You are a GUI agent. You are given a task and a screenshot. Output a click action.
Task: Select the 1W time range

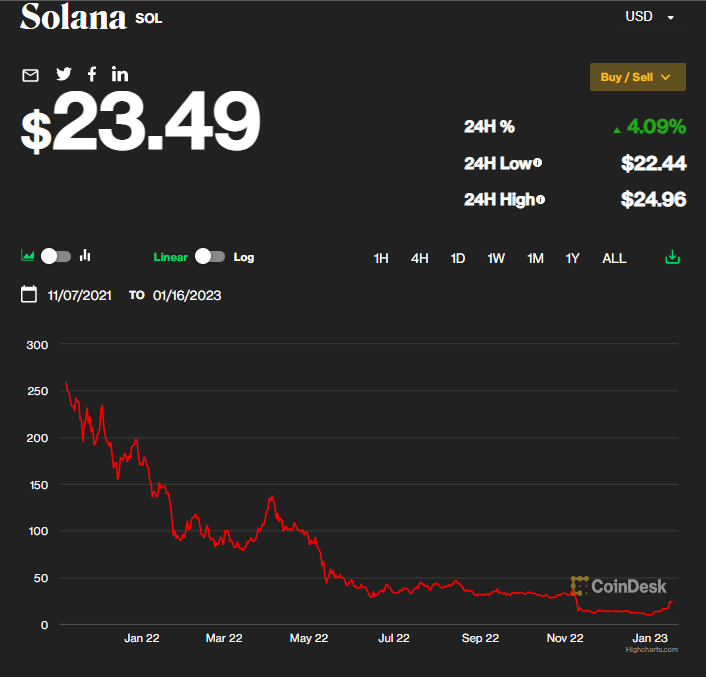tap(496, 258)
